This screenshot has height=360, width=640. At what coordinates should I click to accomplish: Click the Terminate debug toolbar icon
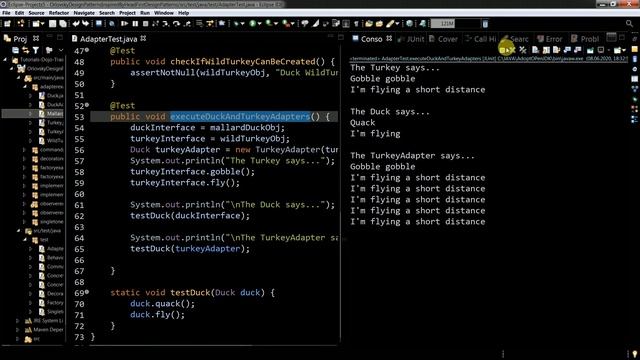coord(145,24)
